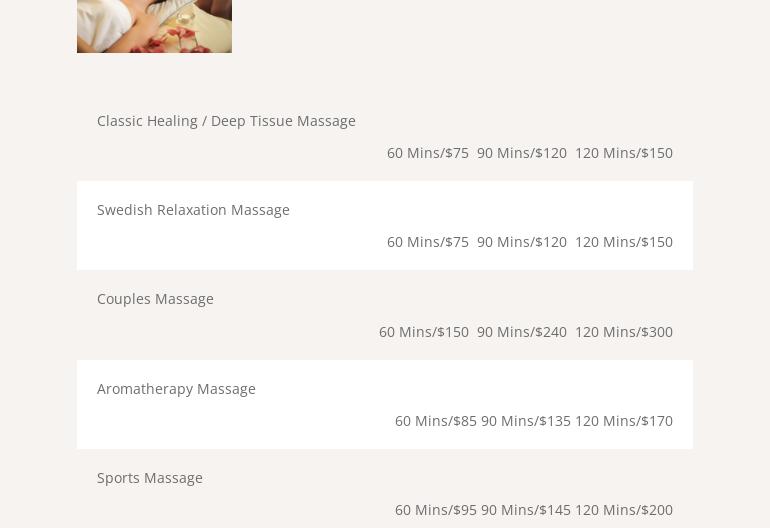
Task: Select Classic Healing / Deep Tissue Massage title
Action: coord(226,121)
